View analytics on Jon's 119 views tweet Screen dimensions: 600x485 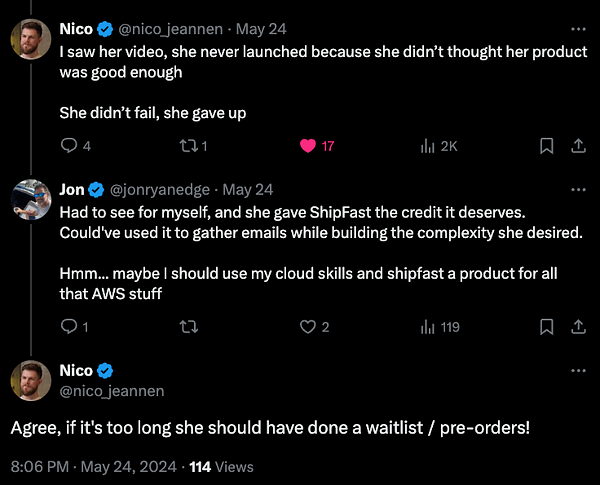click(429, 327)
